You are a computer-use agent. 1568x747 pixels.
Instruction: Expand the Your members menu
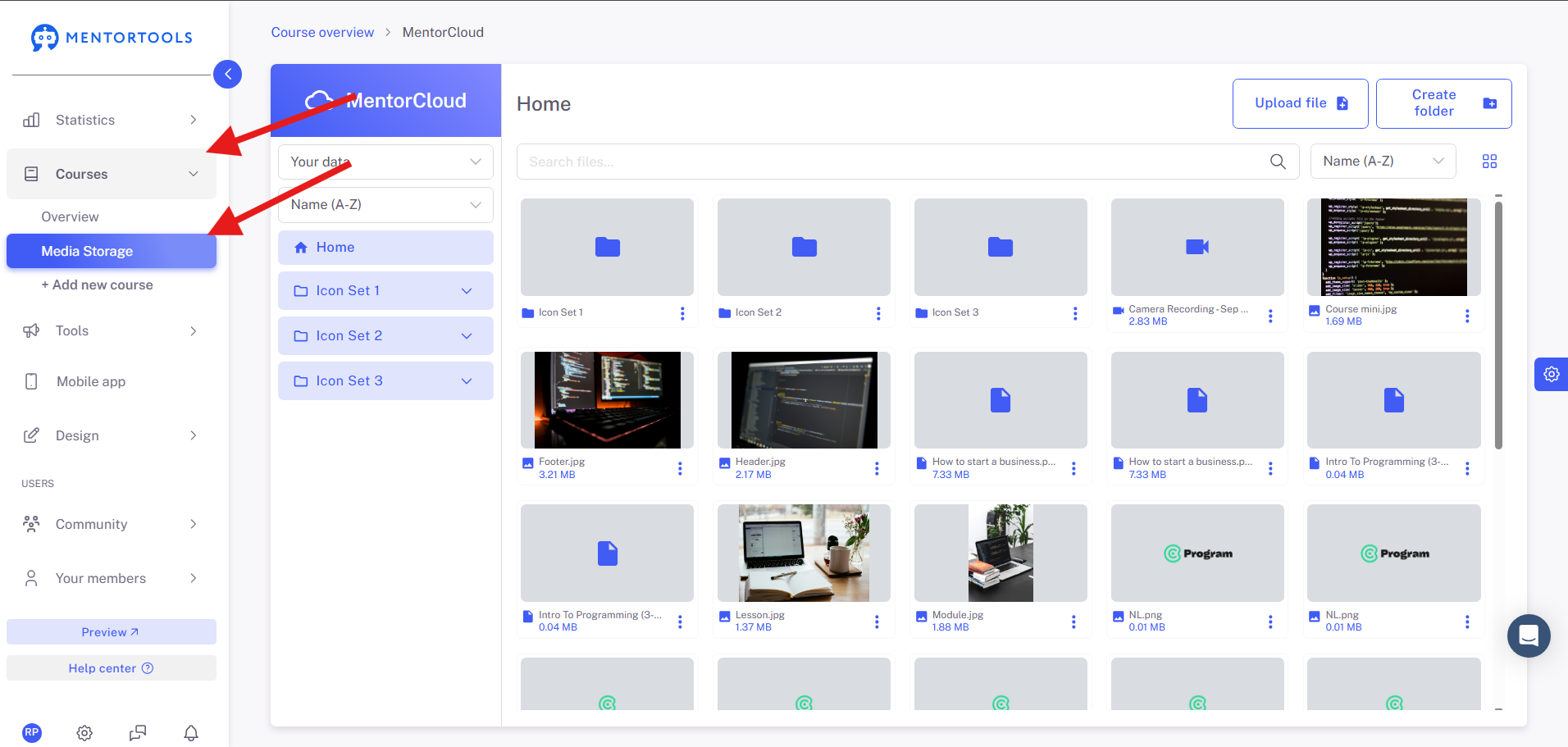[112, 578]
